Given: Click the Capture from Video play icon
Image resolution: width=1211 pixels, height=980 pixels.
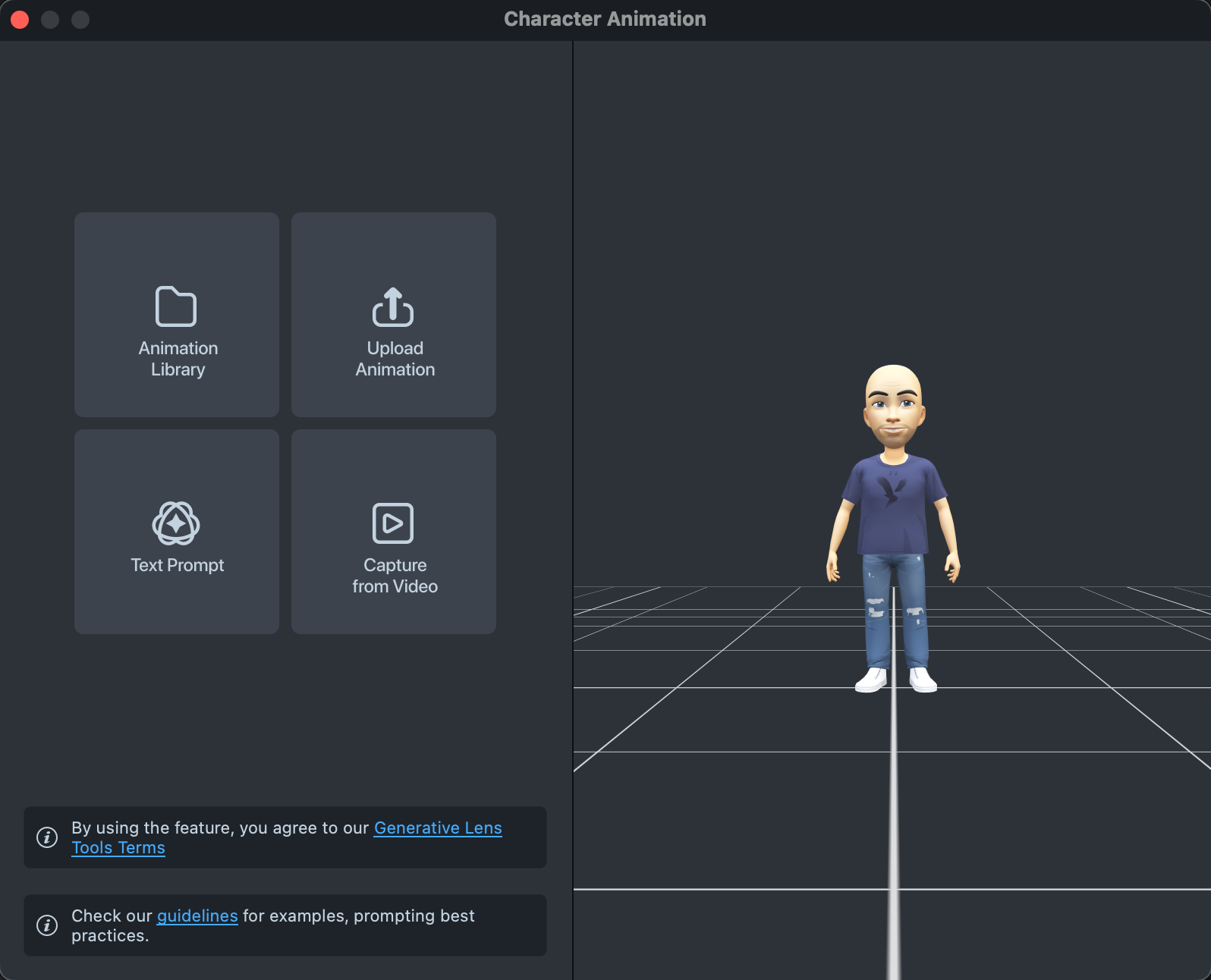Looking at the screenshot, I should (393, 523).
